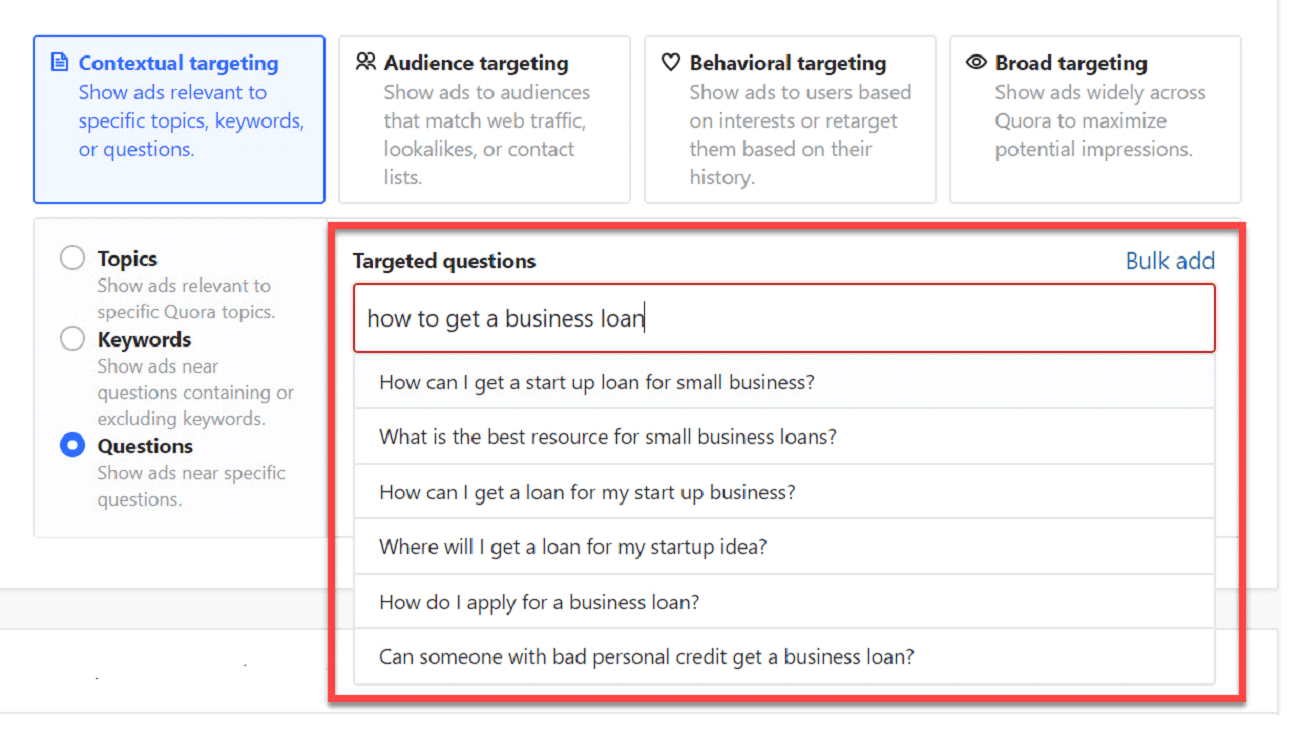Click the Broad targeting eye icon

click(976, 62)
